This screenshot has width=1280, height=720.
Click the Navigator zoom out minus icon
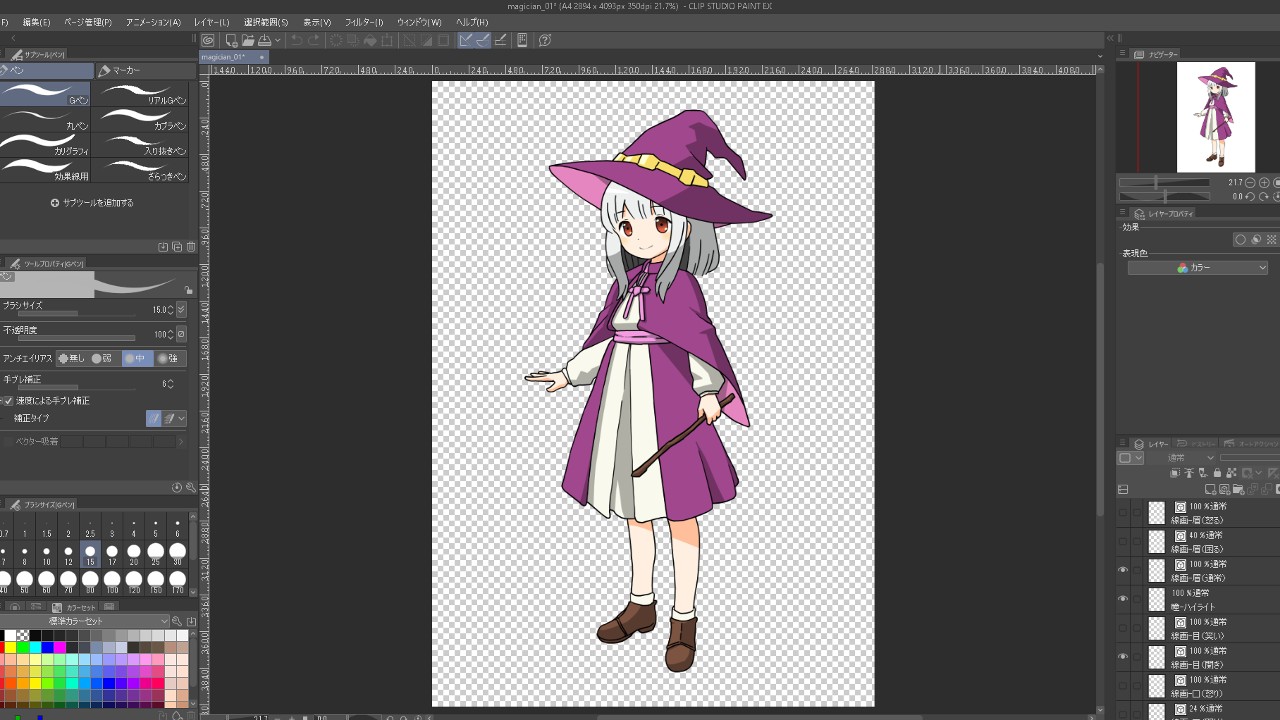(x=1250, y=183)
